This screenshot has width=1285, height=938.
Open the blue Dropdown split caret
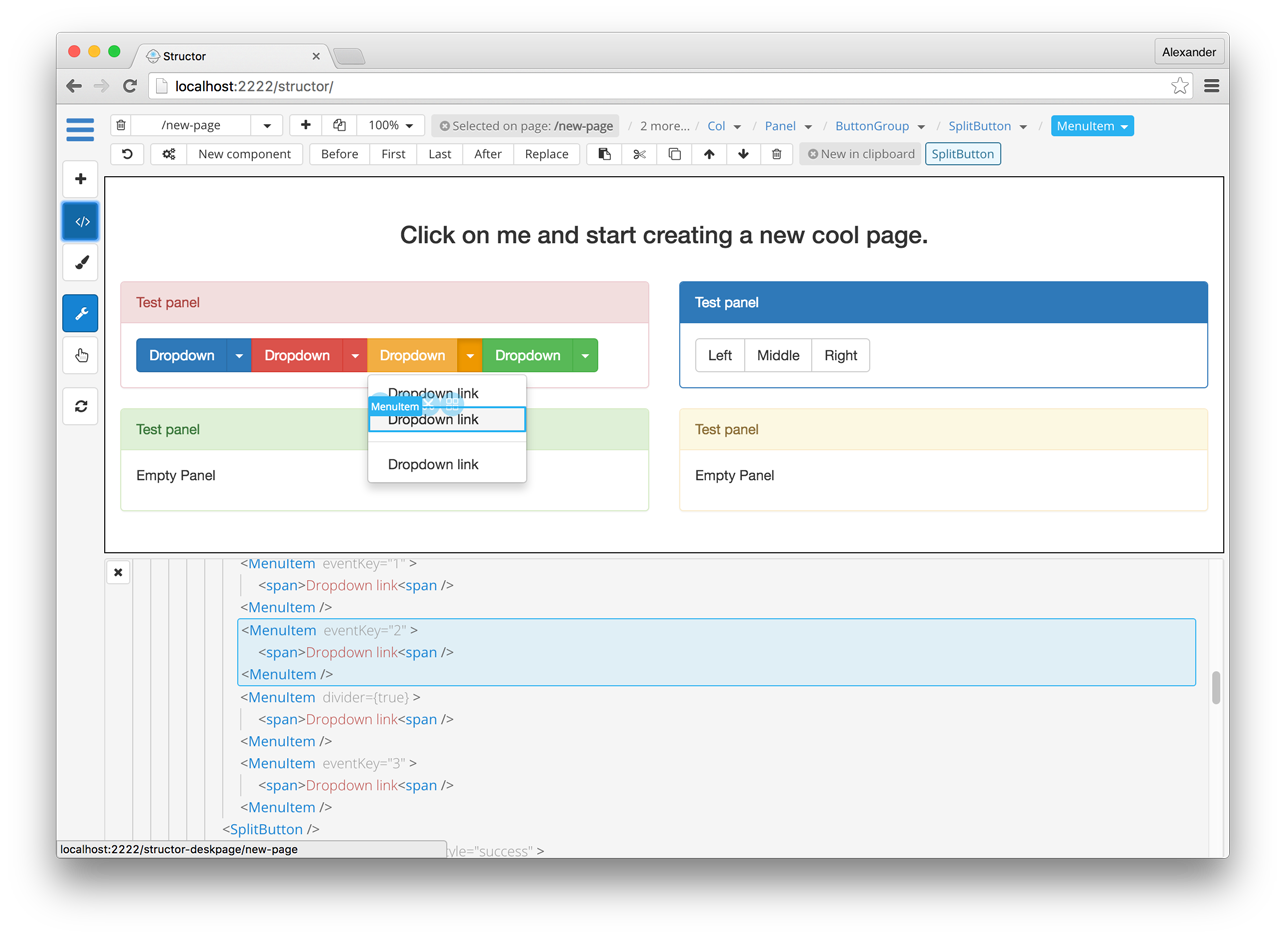click(239, 355)
